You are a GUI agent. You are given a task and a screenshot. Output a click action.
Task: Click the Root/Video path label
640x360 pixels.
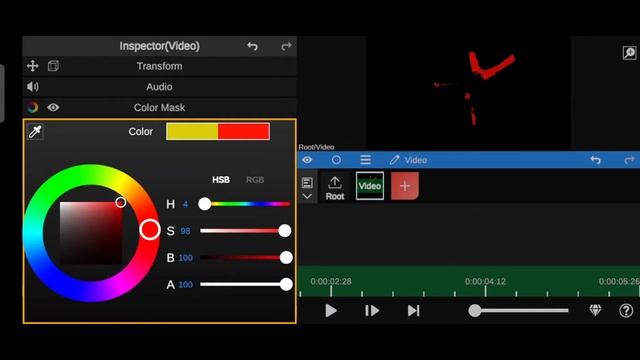316,147
